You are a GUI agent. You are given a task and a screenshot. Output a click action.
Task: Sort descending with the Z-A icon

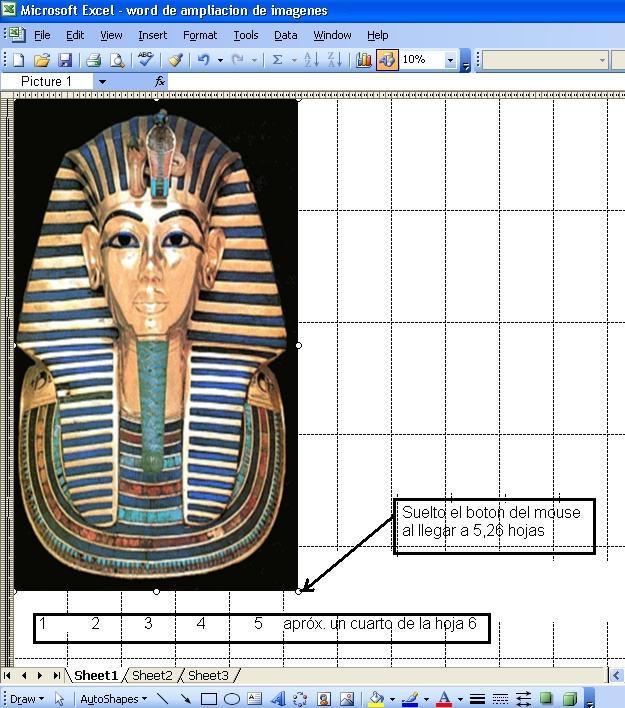pyautogui.click(x=334, y=60)
